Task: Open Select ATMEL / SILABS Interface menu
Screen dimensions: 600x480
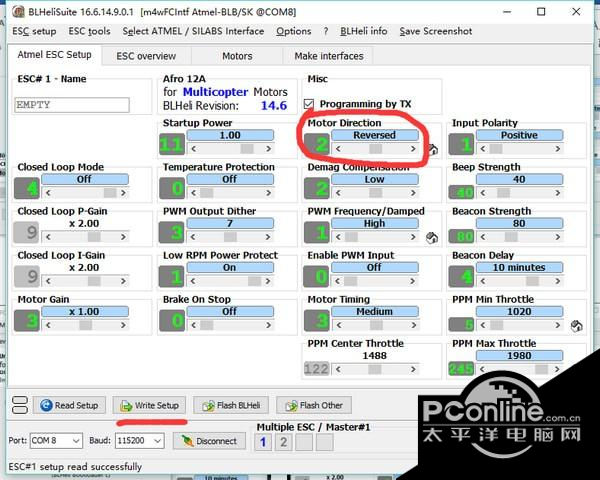Action: 193,31
